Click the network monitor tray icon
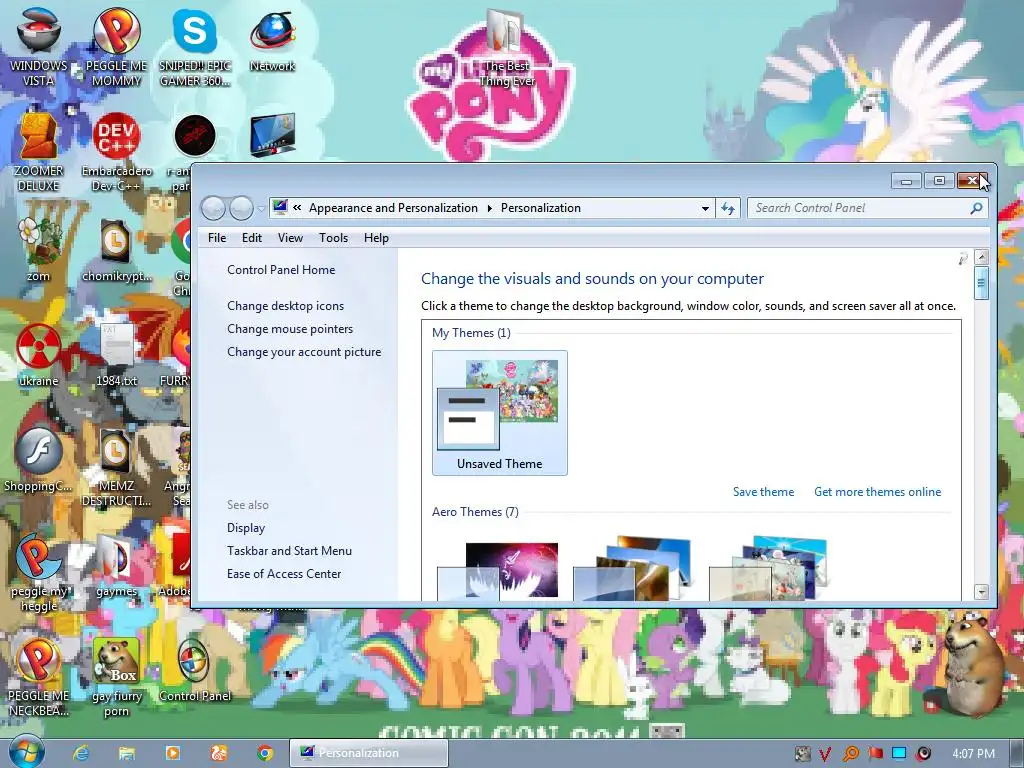Screen dimensions: 1024x768 [x=899, y=754]
